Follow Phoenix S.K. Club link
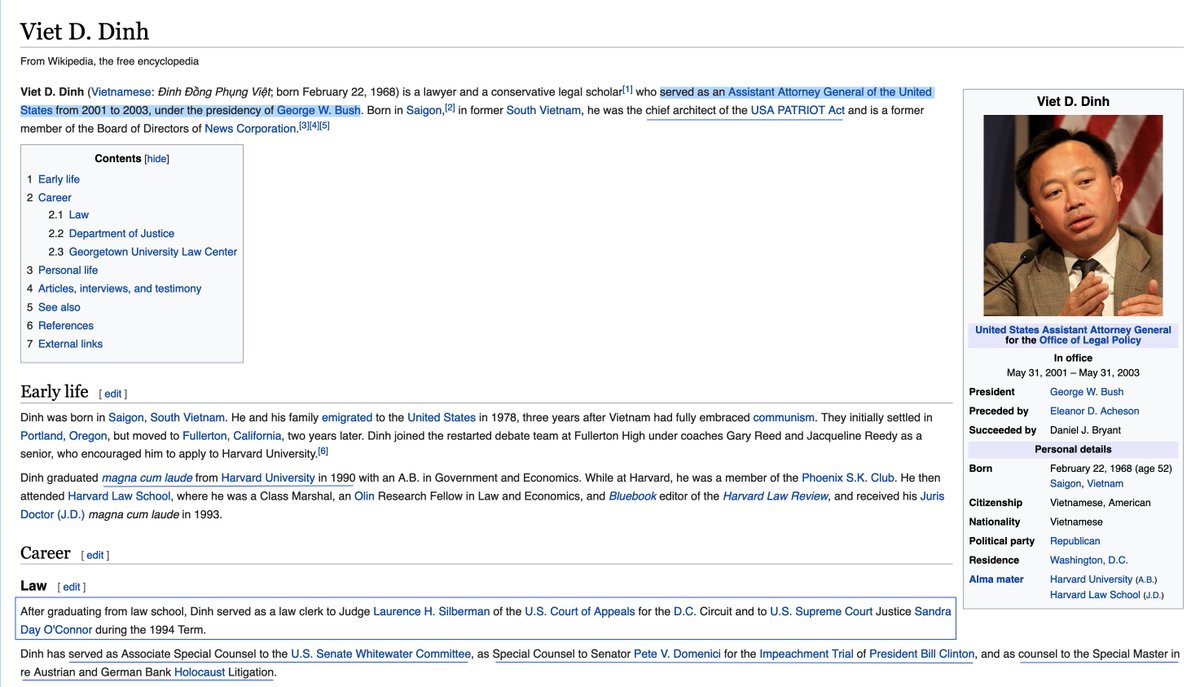 point(848,478)
